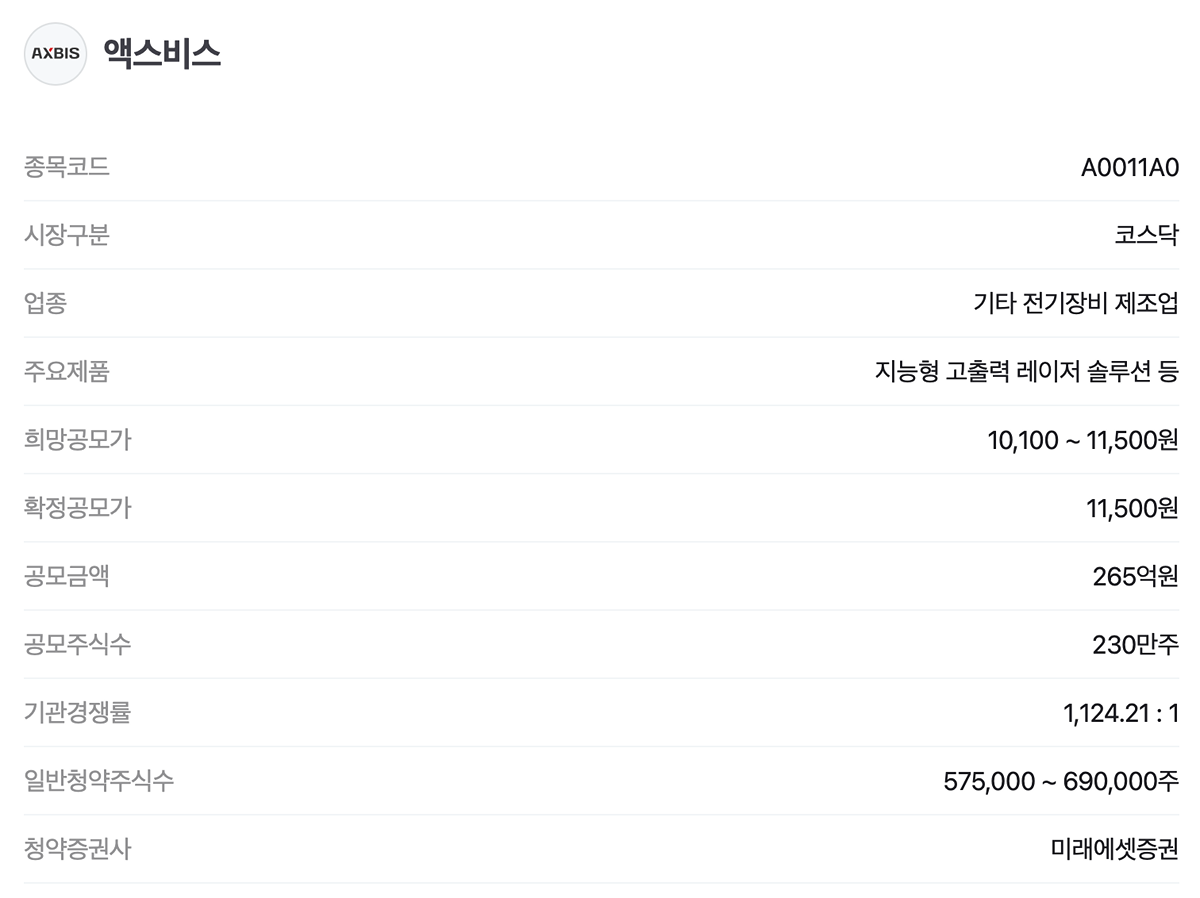
Task: Click the 시장구분 row label
Action: click(67, 236)
